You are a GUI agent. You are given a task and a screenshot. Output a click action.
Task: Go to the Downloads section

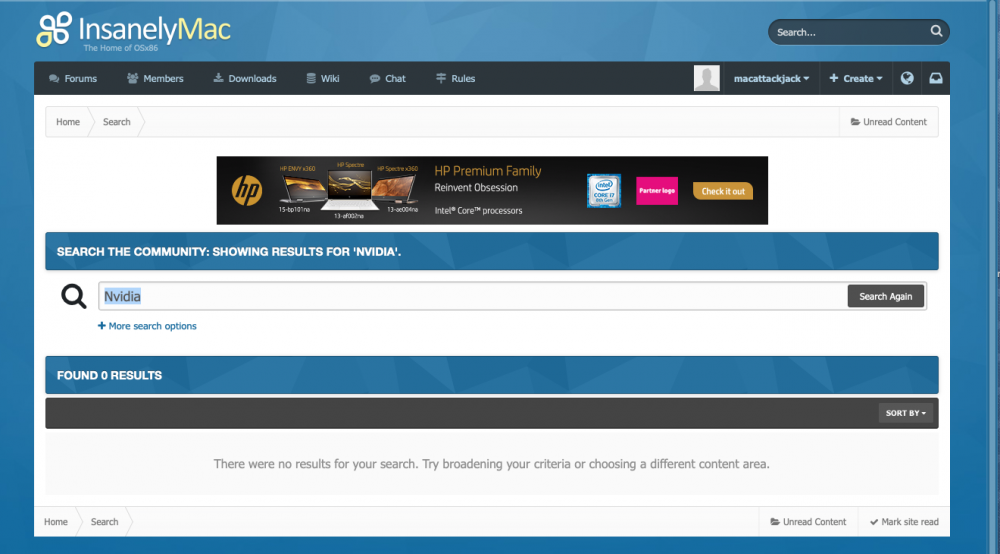tap(245, 78)
